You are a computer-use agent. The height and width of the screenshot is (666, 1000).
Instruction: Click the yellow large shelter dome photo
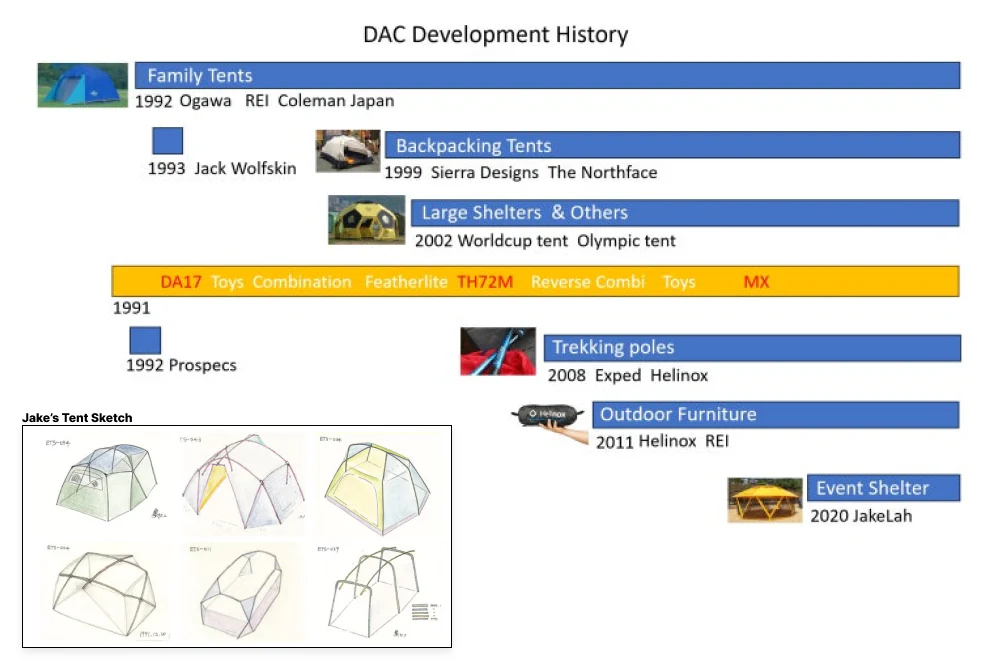(x=367, y=220)
